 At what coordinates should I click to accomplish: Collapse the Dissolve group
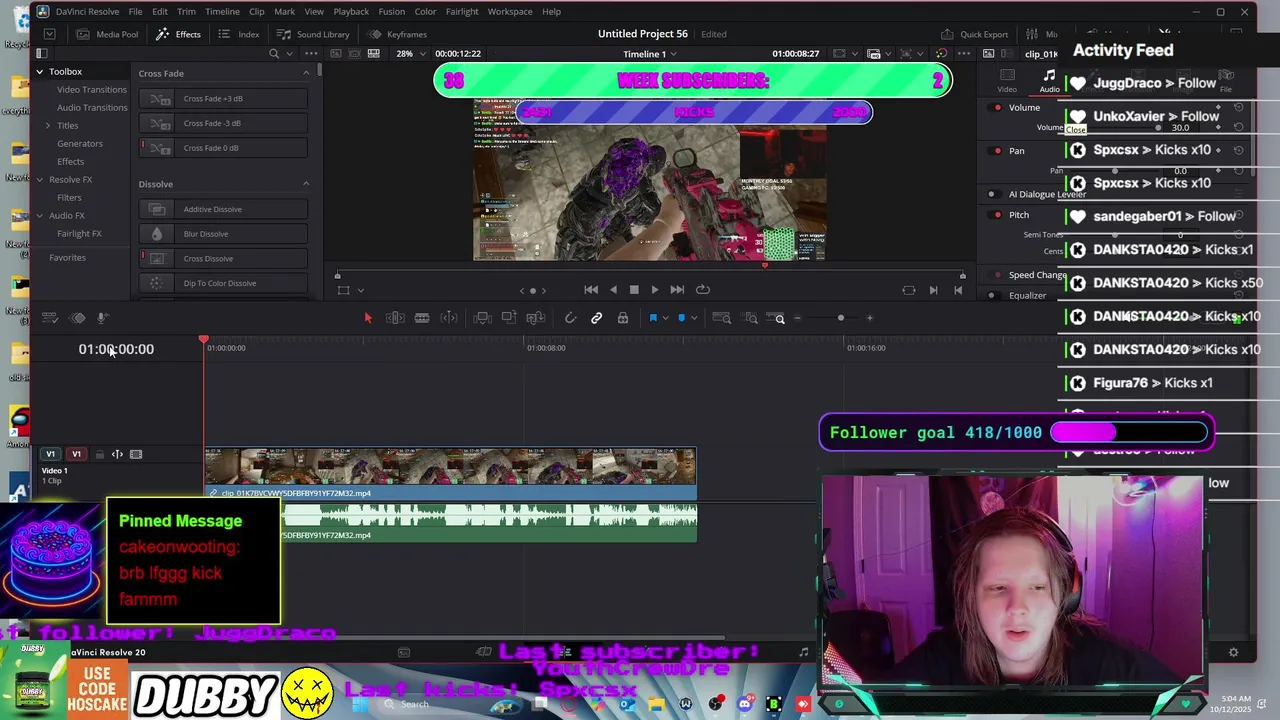(306, 184)
